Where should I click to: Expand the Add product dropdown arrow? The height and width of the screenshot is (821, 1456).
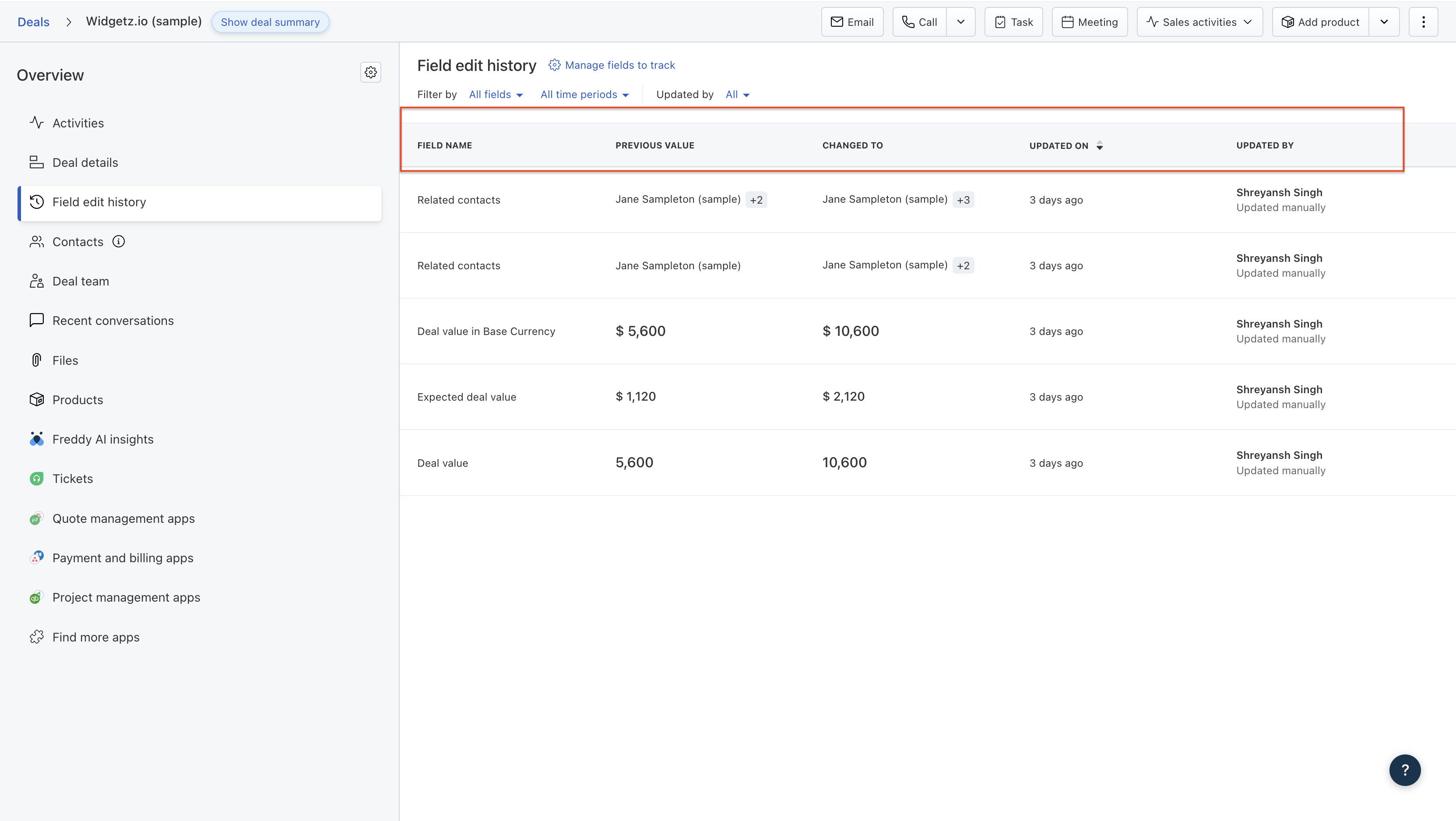click(1383, 22)
